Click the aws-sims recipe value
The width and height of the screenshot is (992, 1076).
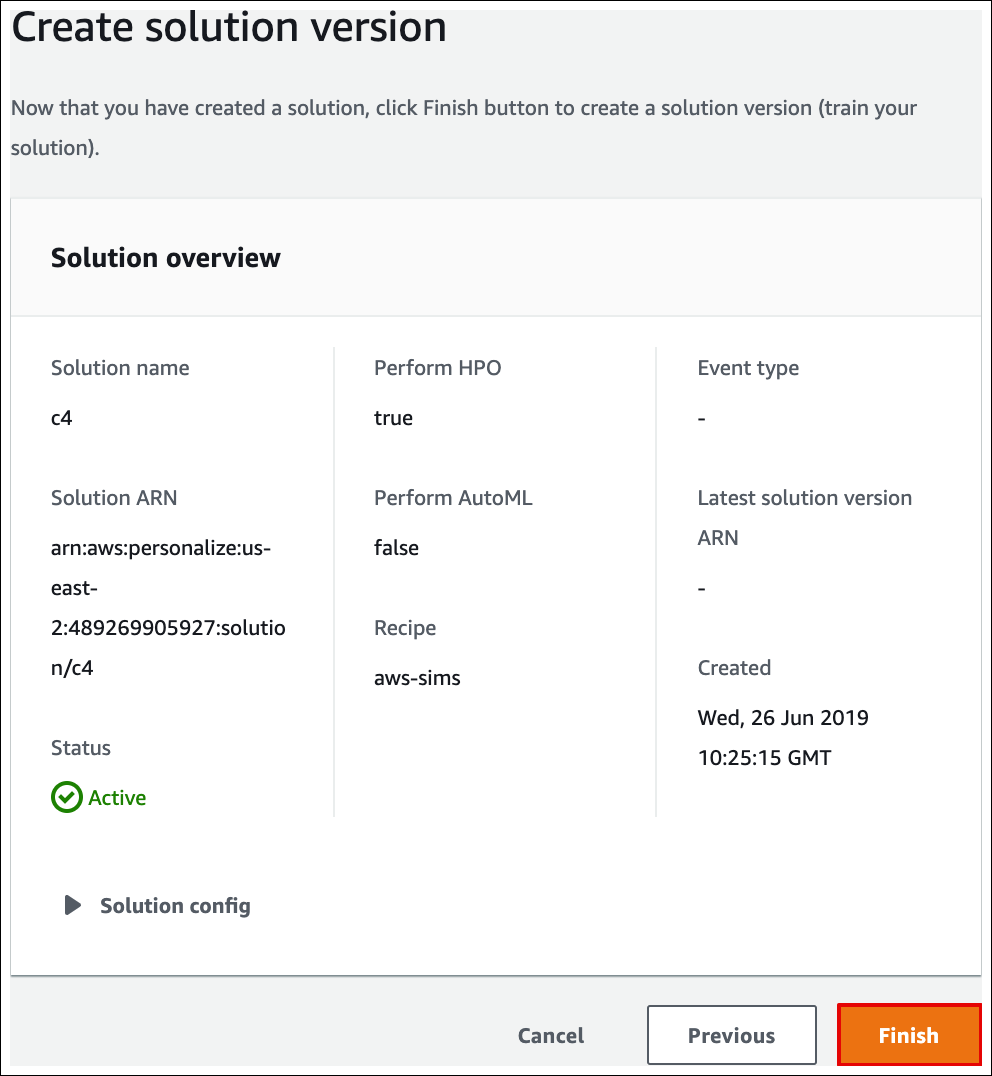point(417,678)
